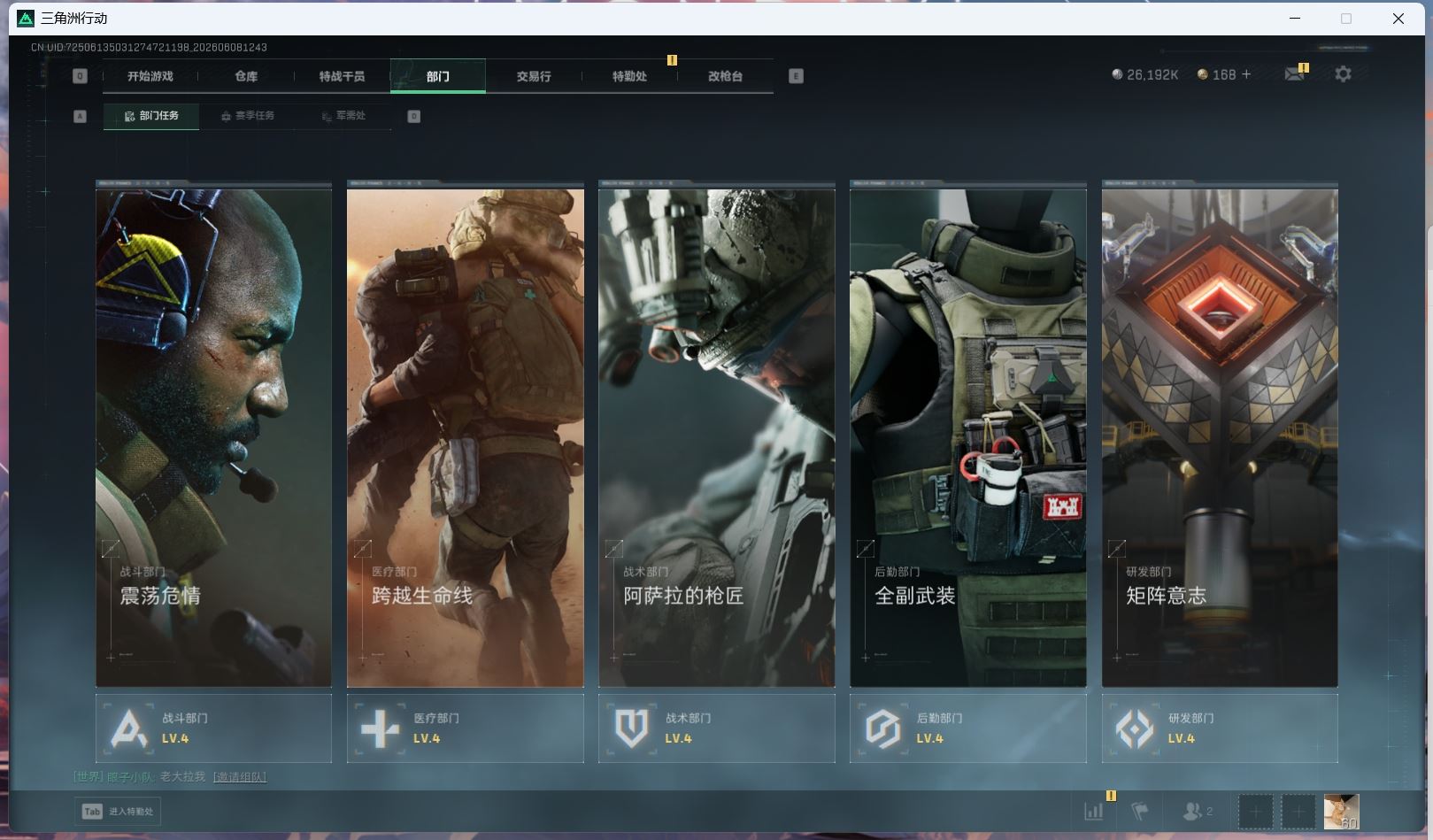The height and width of the screenshot is (840, 1433).
Task: Expand the 全副武装 card corner arrow
Action: pyautogui.click(x=866, y=549)
